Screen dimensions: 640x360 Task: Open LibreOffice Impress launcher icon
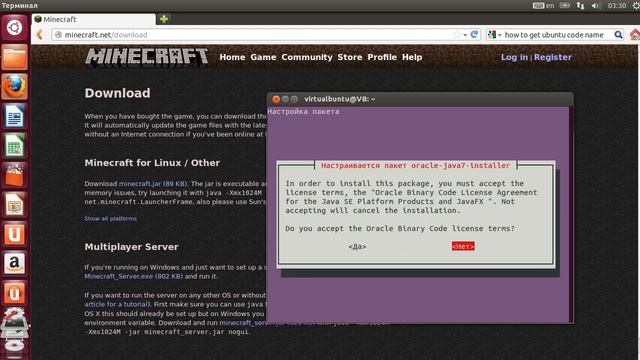14,204
